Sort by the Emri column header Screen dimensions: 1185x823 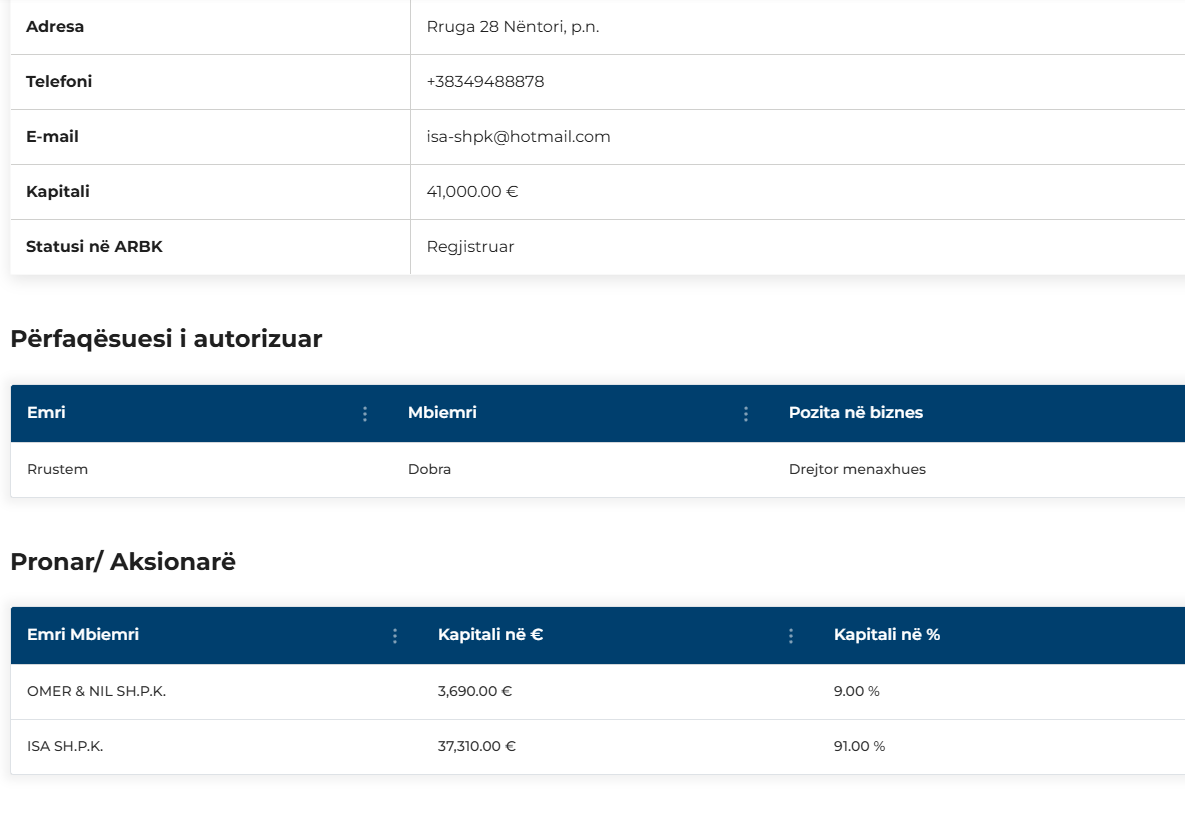pos(46,412)
